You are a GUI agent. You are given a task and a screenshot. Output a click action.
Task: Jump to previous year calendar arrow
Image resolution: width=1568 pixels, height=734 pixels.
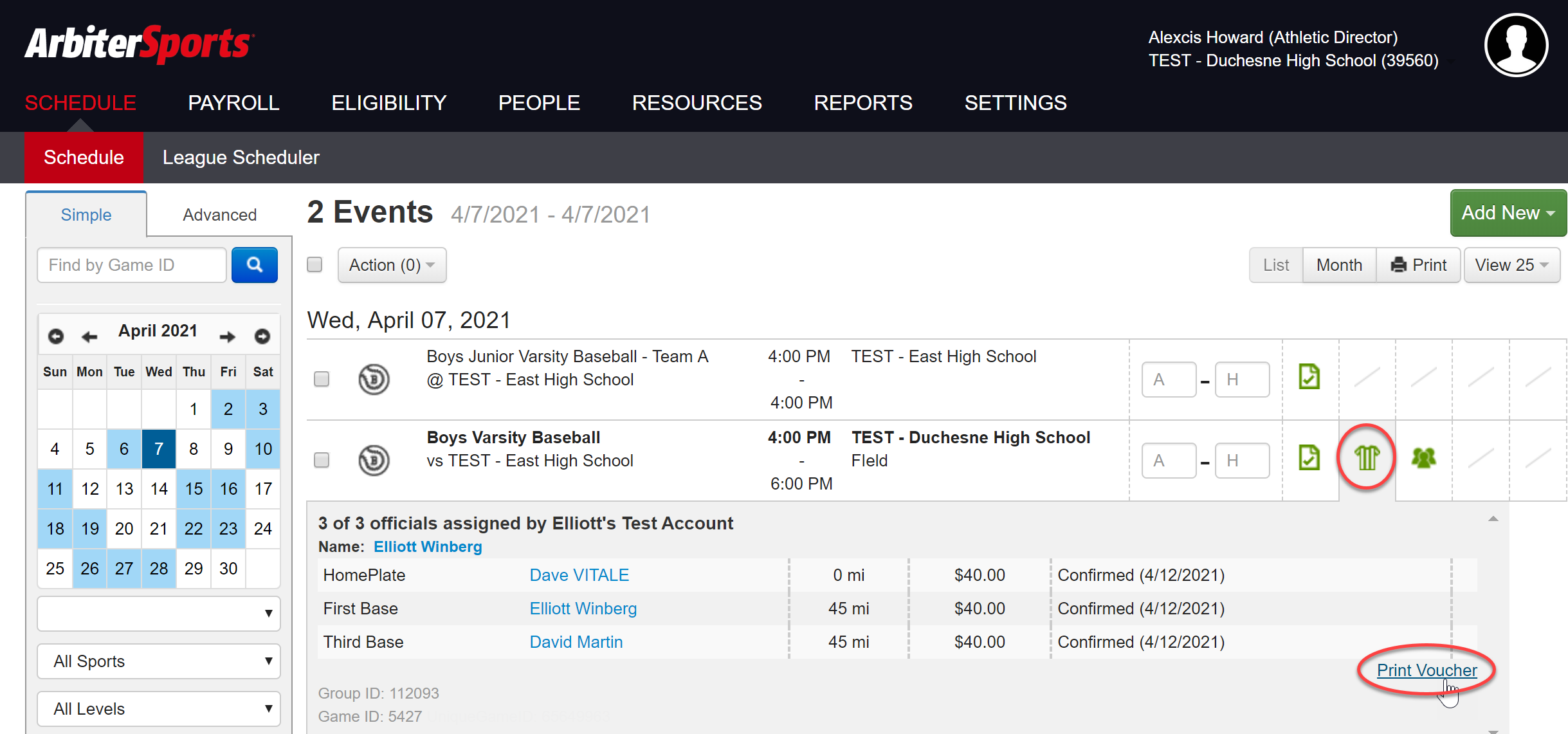tap(56, 336)
